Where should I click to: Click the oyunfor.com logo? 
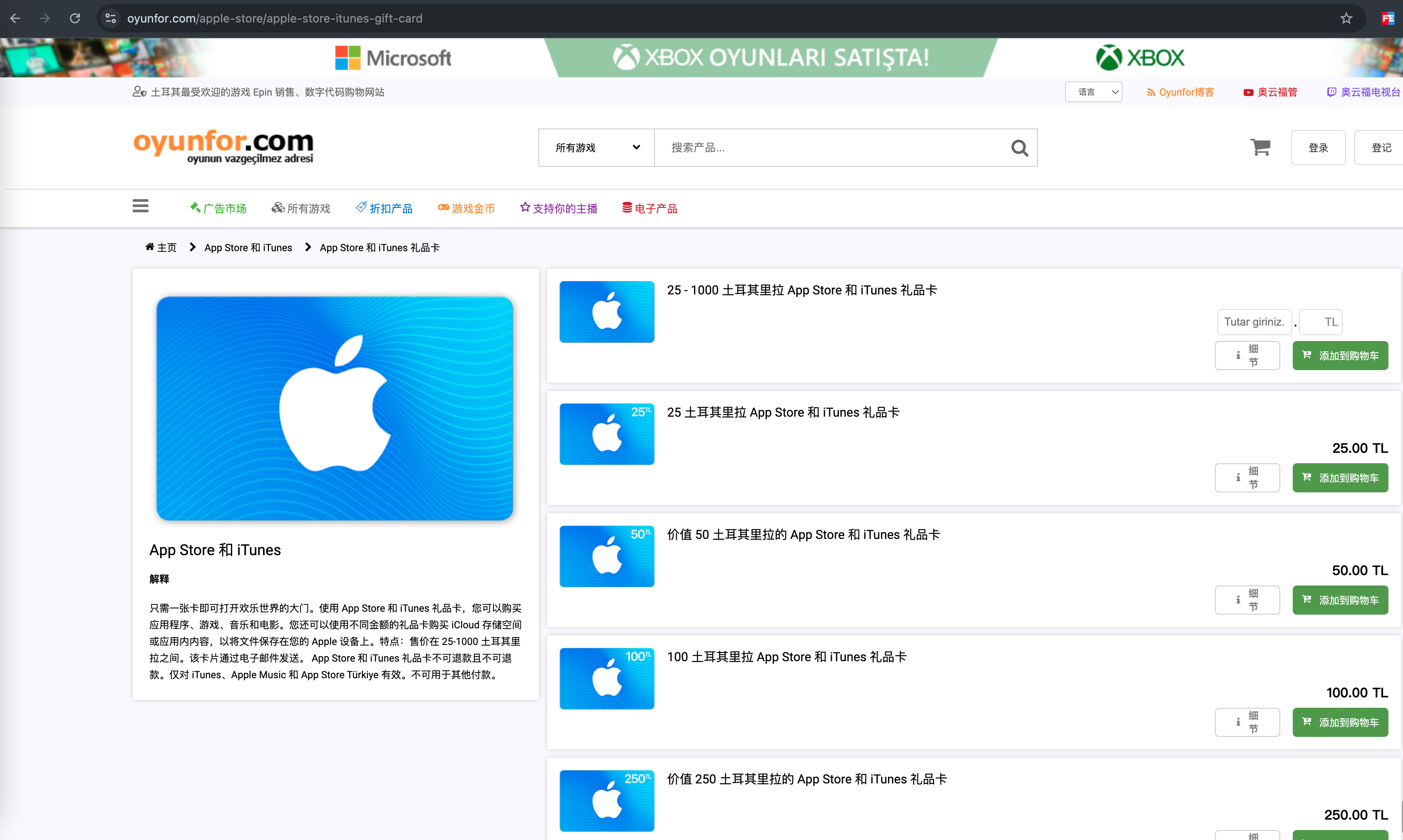223,147
